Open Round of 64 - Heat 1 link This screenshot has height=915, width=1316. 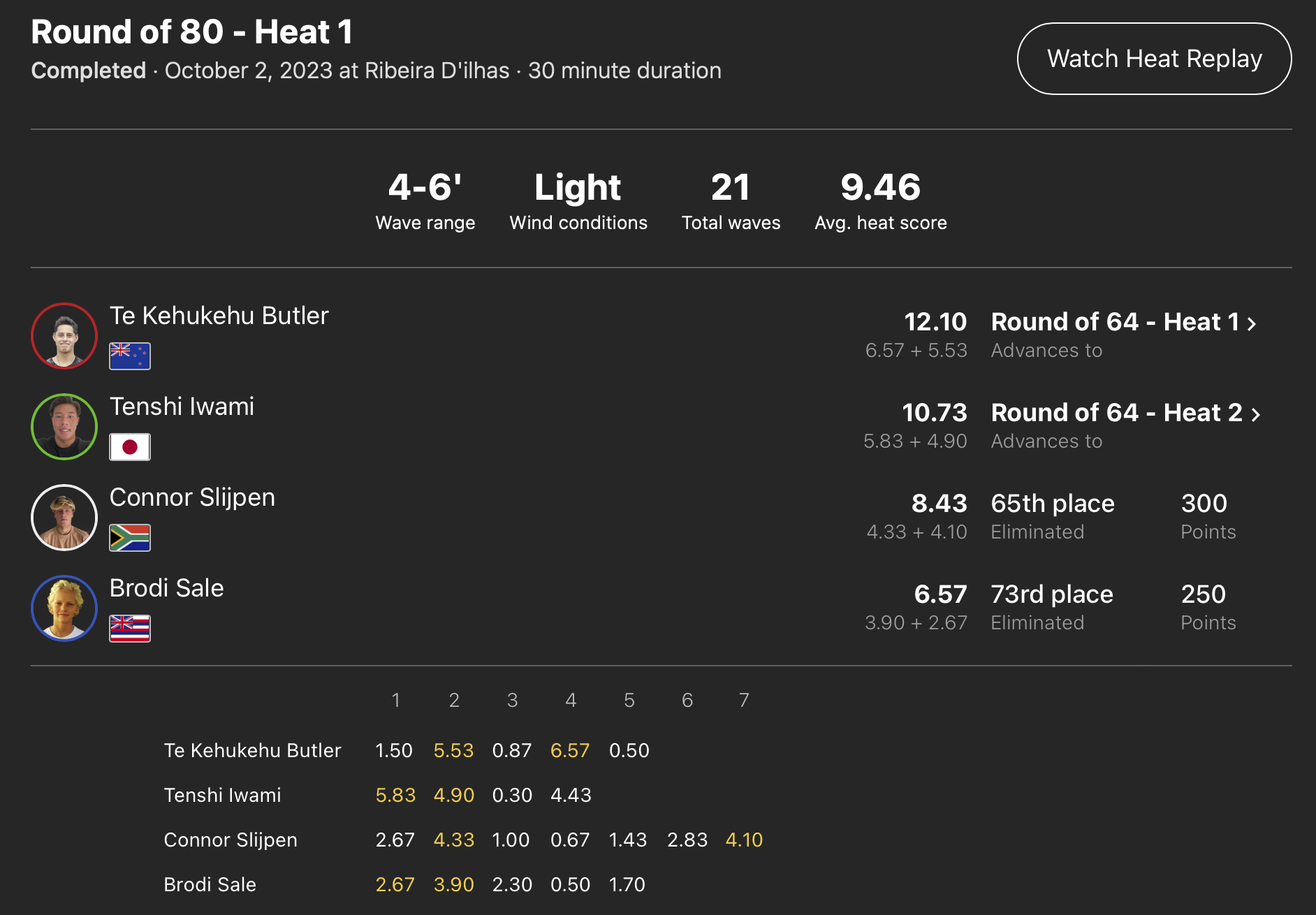[1115, 322]
